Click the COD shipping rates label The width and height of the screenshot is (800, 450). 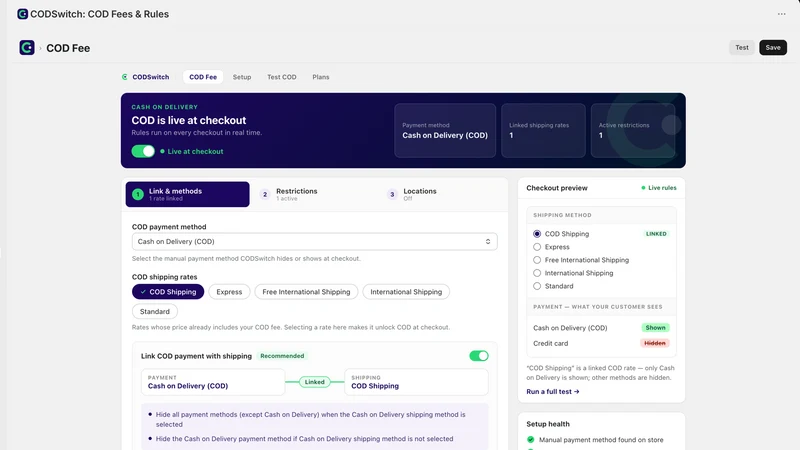tap(164, 277)
